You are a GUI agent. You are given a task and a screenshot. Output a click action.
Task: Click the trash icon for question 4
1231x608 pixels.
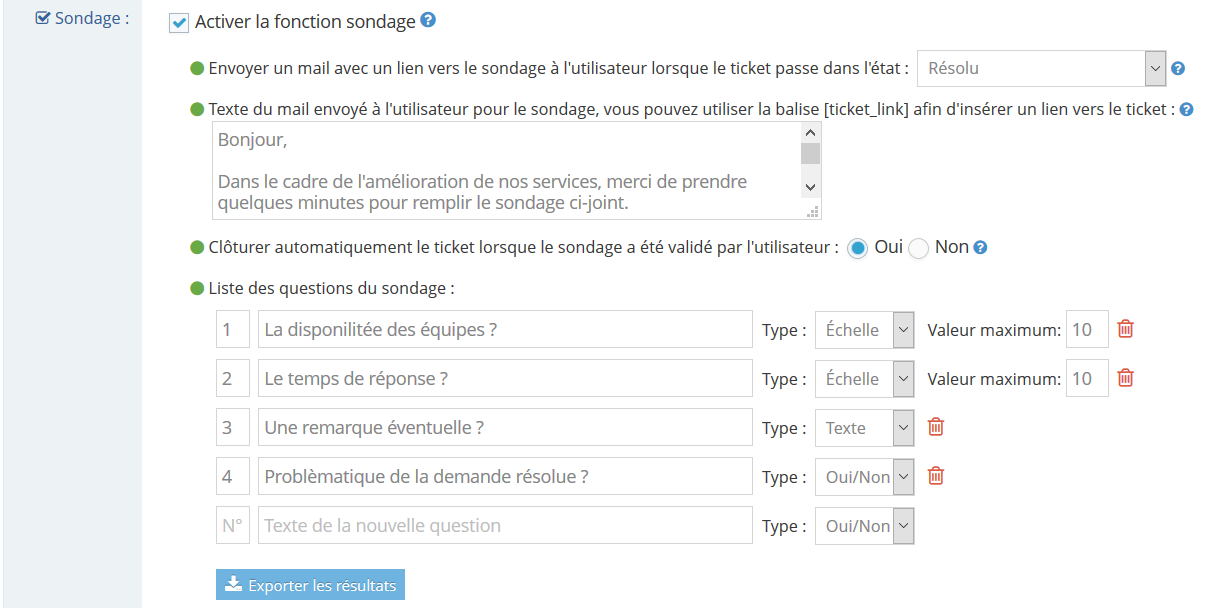[936, 476]
